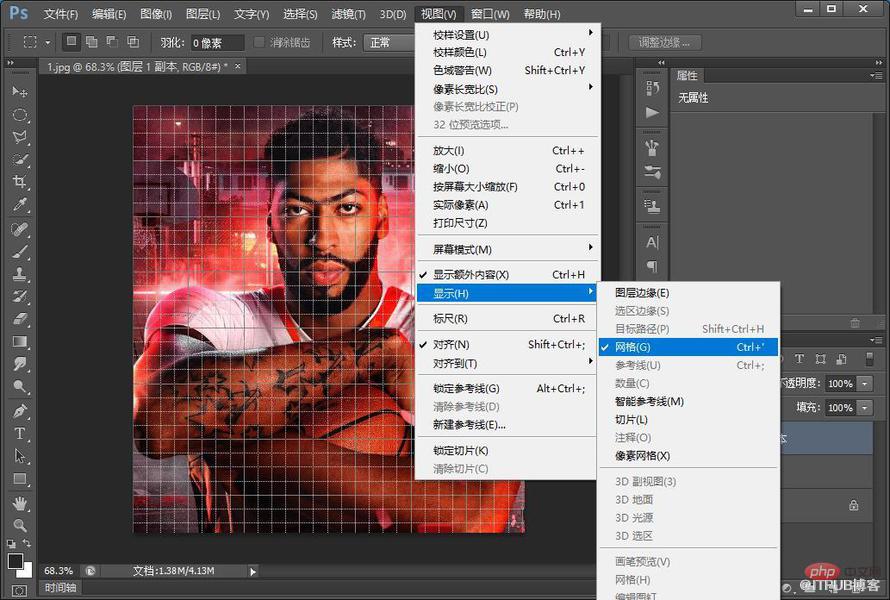The height and width of the screenshot is (600, 890).
Task: Open the 样式 style dropdown
Action: coord(390,43)
